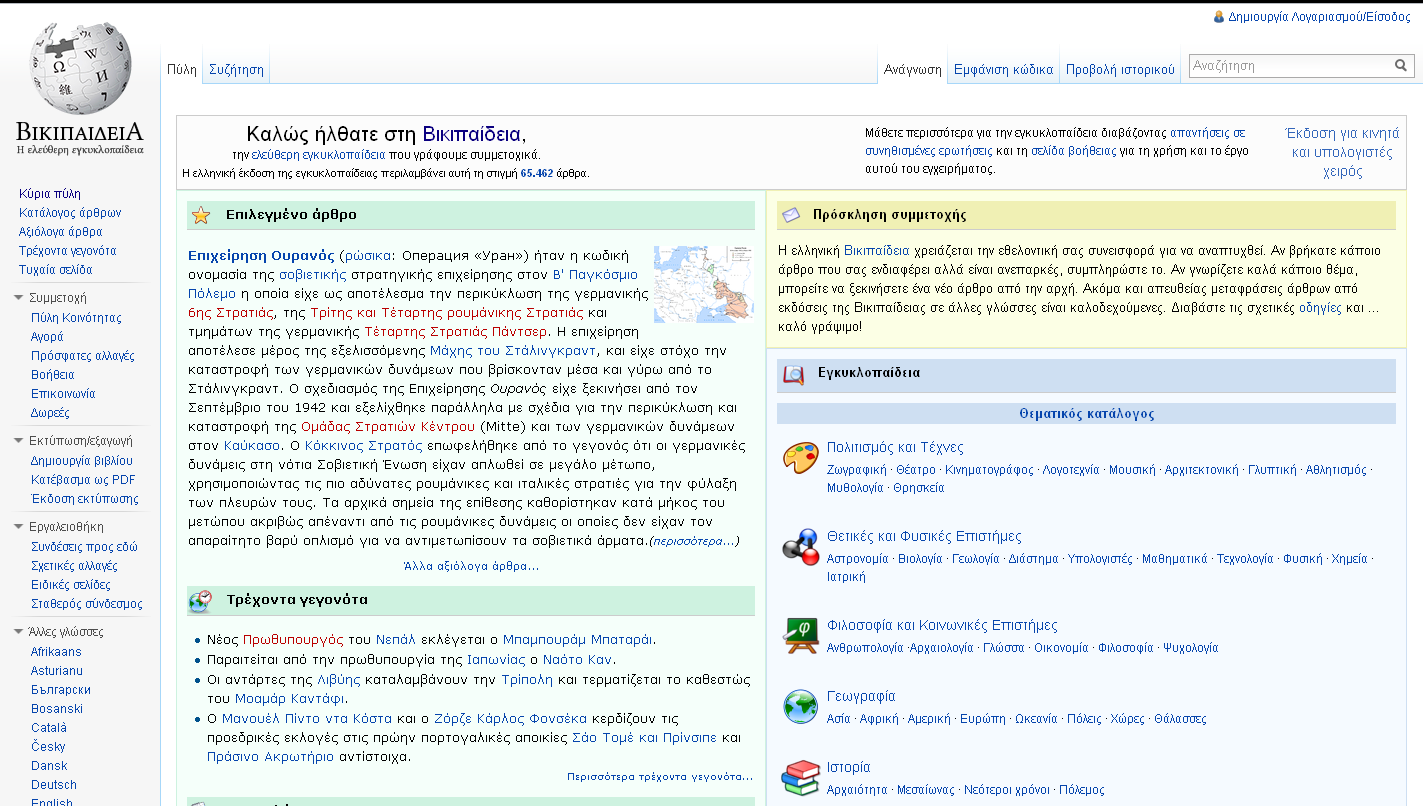1423x806 pixels.
Task: Click the user icon beside Δημιουργία Λογαριασμού/Είσοδος
Action: tap(1218, 17)
